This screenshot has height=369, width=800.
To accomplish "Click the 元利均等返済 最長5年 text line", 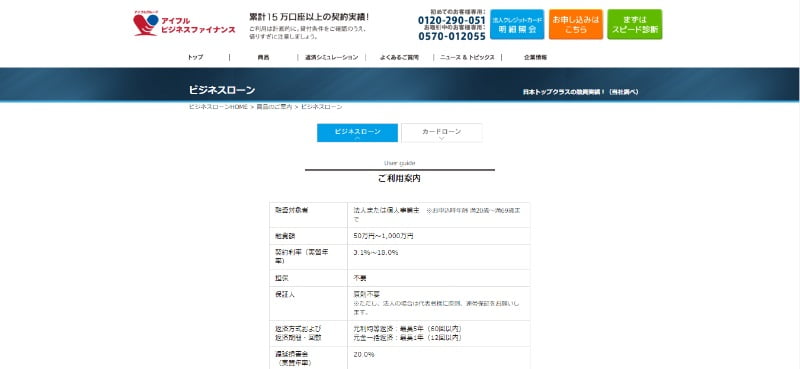I will point(408,329).
